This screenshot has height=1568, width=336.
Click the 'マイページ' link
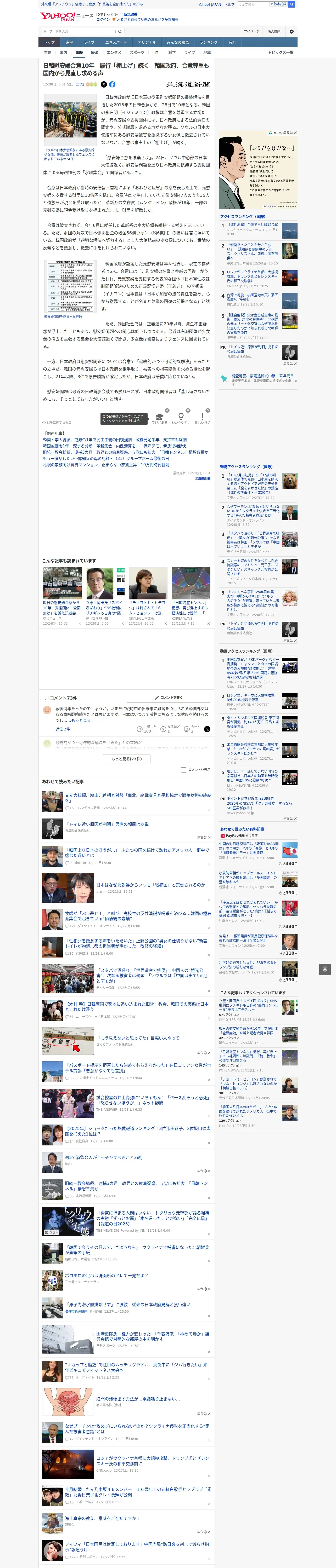click(x=252, y=31)
